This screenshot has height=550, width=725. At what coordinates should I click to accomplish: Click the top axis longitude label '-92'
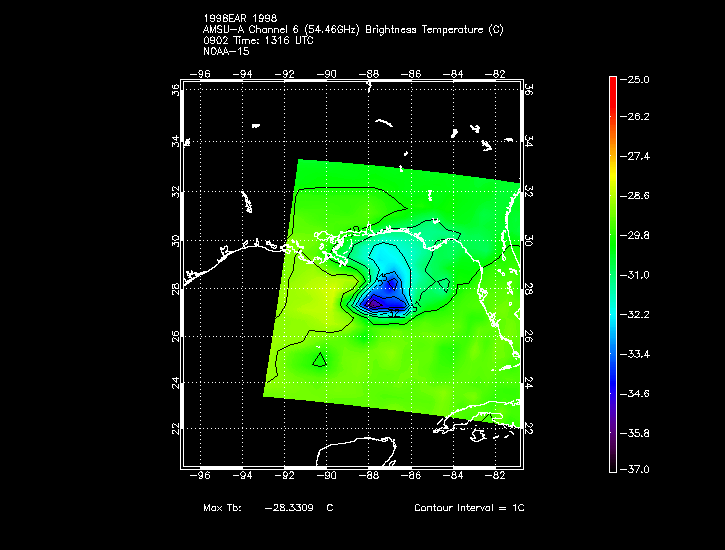[284, 74]
